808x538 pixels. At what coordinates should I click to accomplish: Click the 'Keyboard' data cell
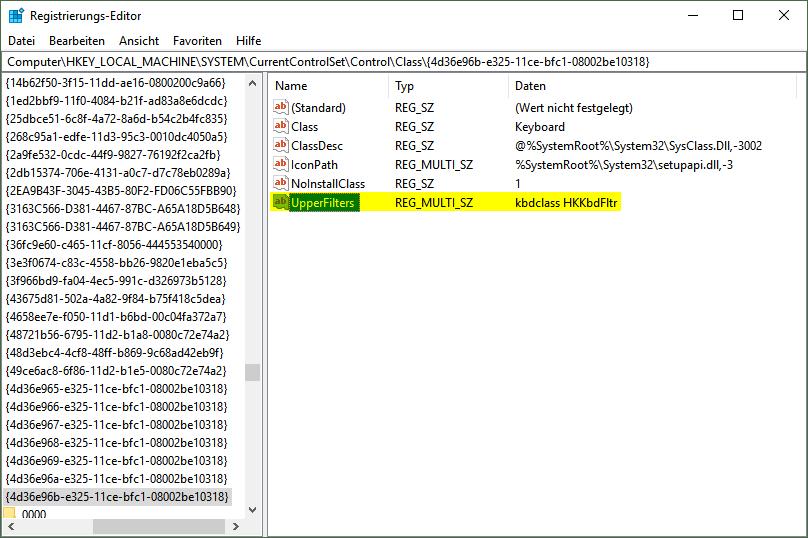pyautogui.click(x=540, y=127)
